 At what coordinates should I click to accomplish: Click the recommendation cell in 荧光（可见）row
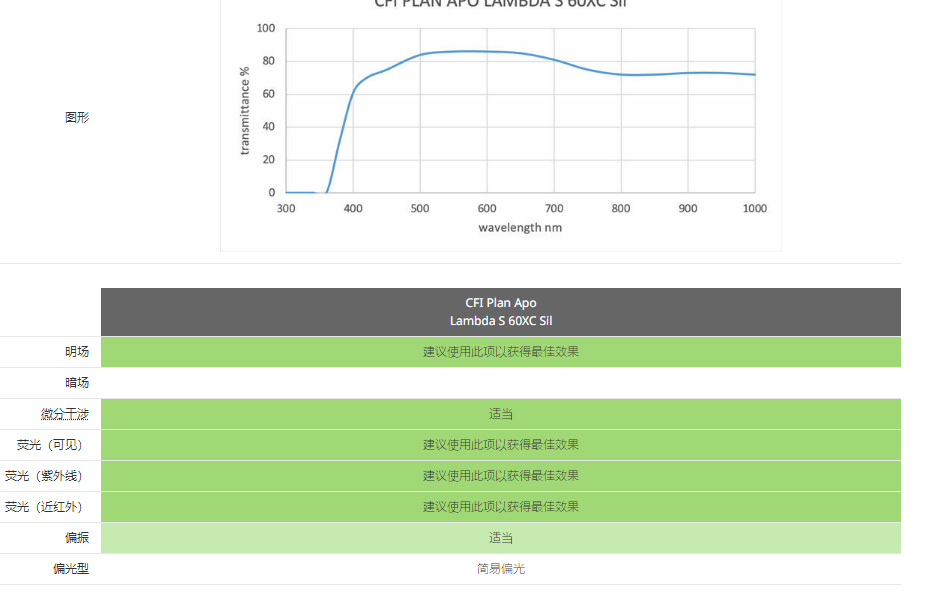coord(500,445)
